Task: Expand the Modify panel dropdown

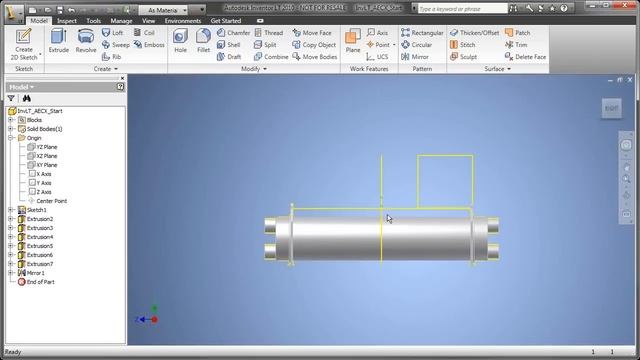Action: [265, 69]
